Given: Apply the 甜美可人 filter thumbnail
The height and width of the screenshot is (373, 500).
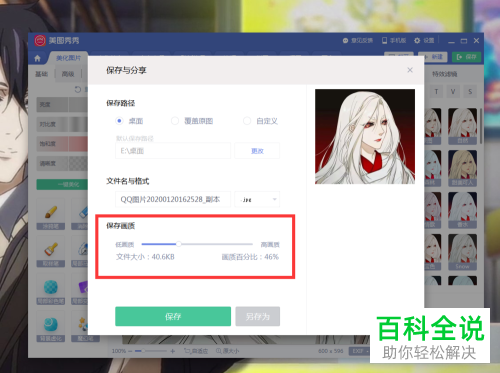Looking at the screenshot, I should point(463,168).
